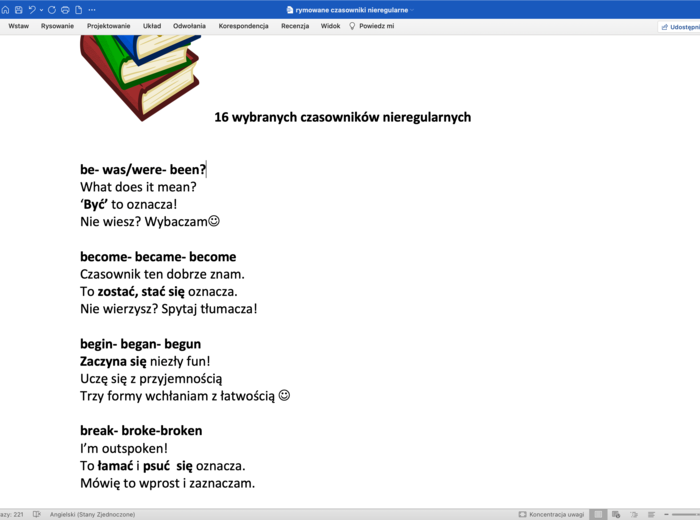The height and width of the screenshot is (520, 700).
Task: Enable Koncentracja uwagi focus mode
Action: click(x=551, y=515)
